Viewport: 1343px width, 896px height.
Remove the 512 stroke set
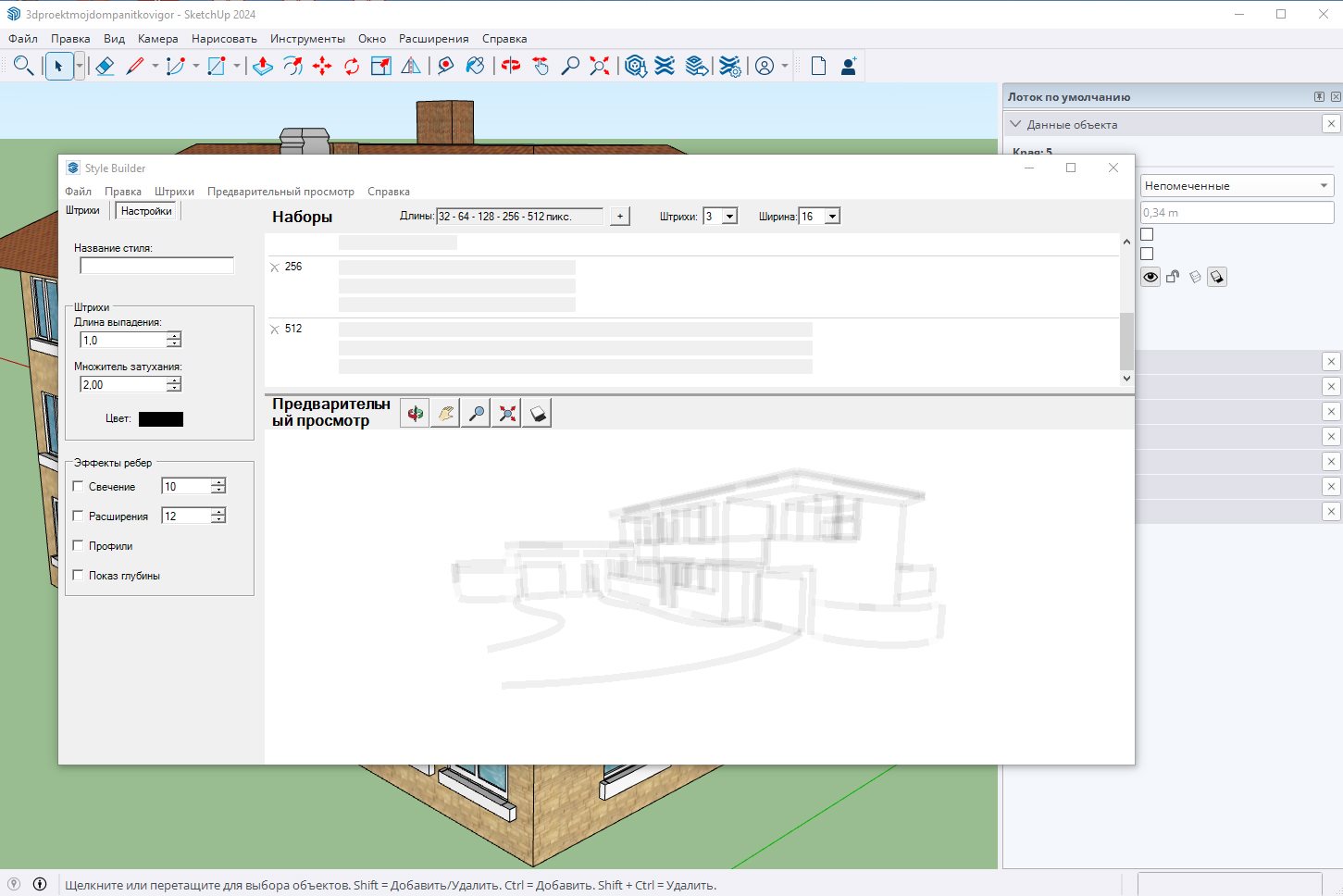point(274,330)
